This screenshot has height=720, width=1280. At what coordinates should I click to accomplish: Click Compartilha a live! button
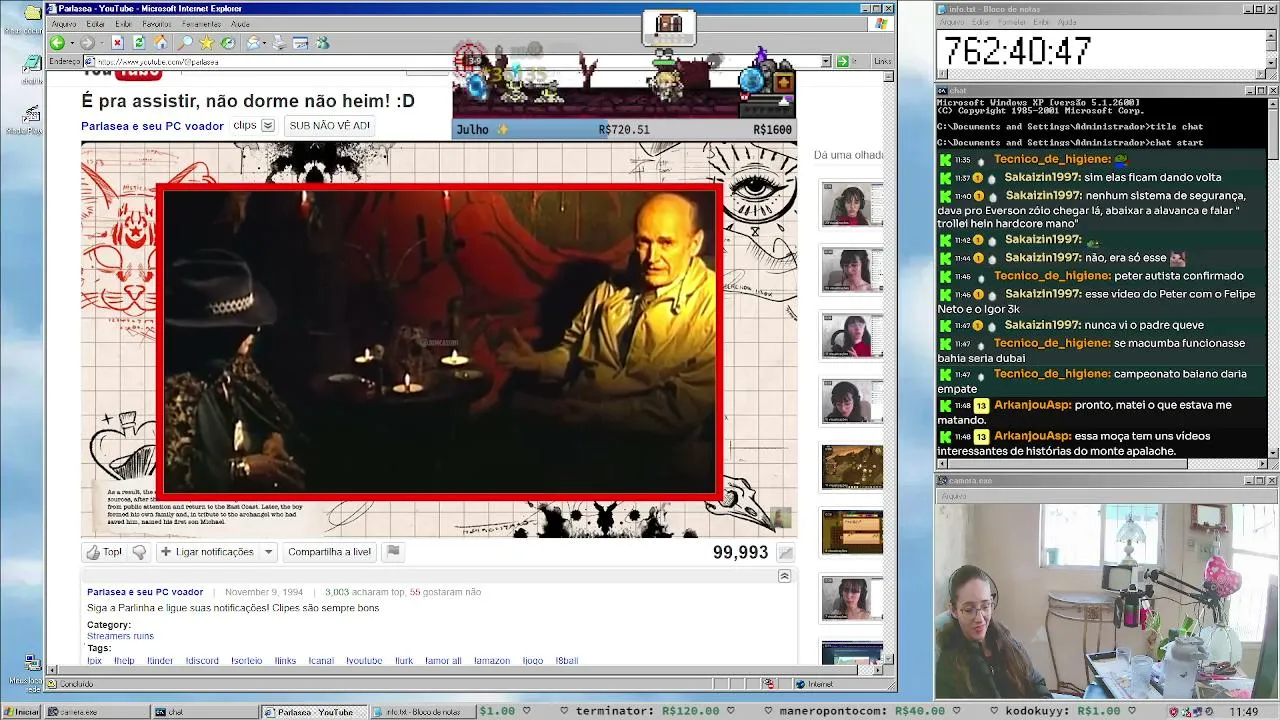(329, 552)
